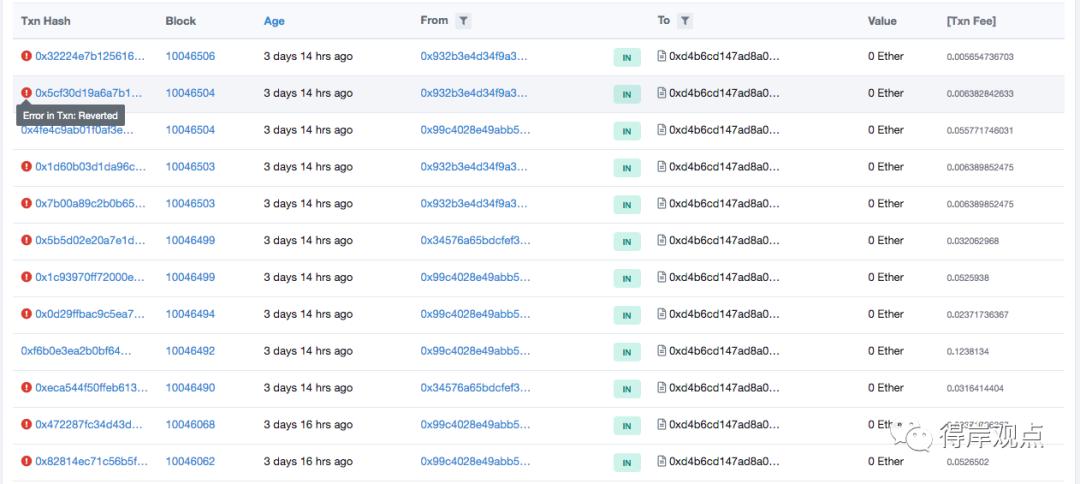Select the fee value 0.005654736703
Screen dimensions: 1080x484
pos(980,56)
